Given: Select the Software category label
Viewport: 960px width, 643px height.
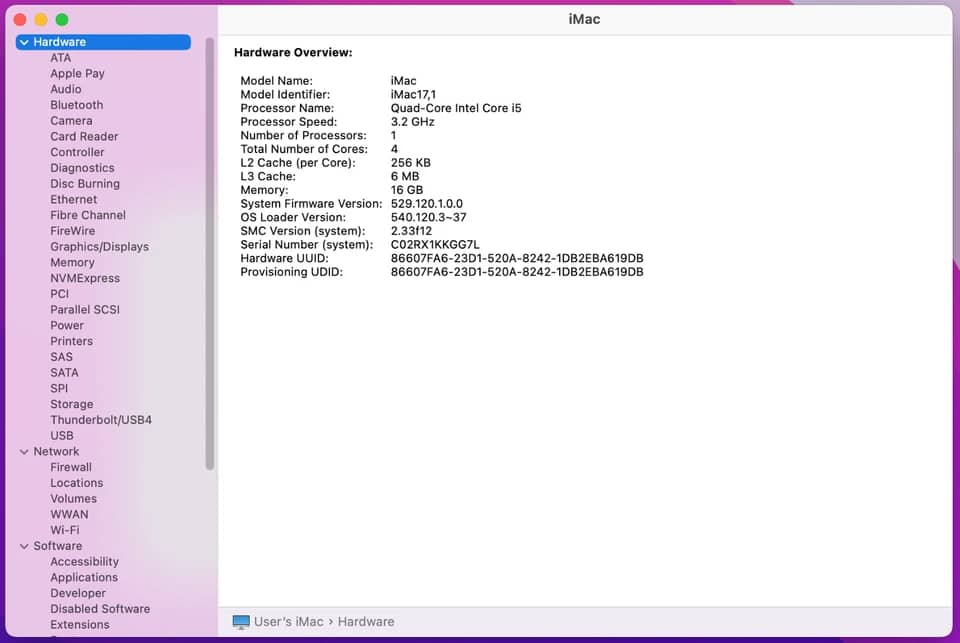Looking at the screenshot, I should coord(58,546).
